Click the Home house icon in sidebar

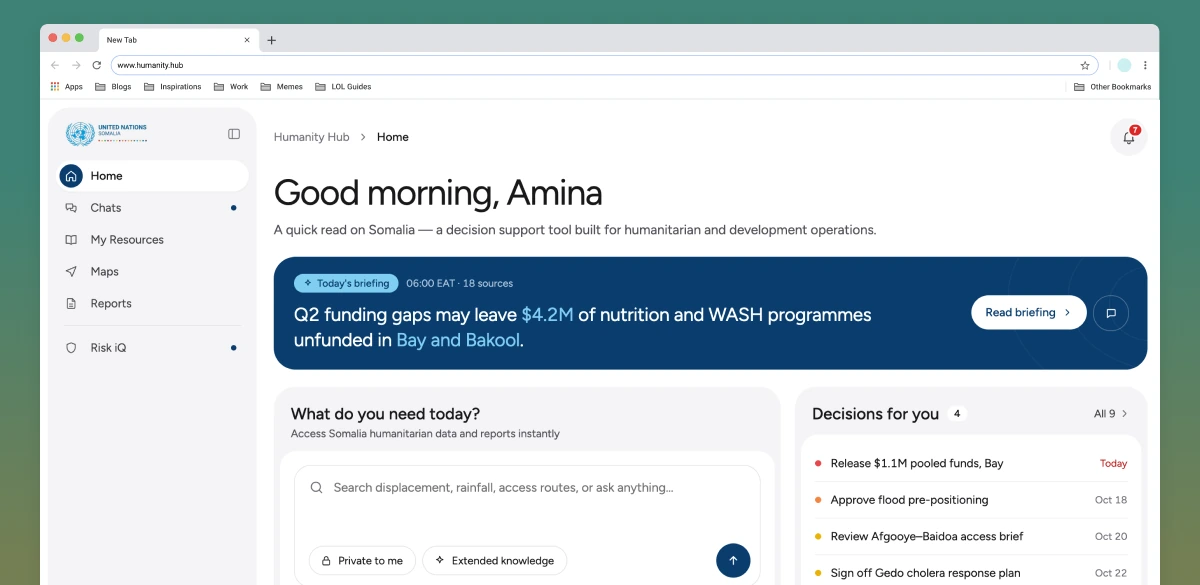point(71,176)
